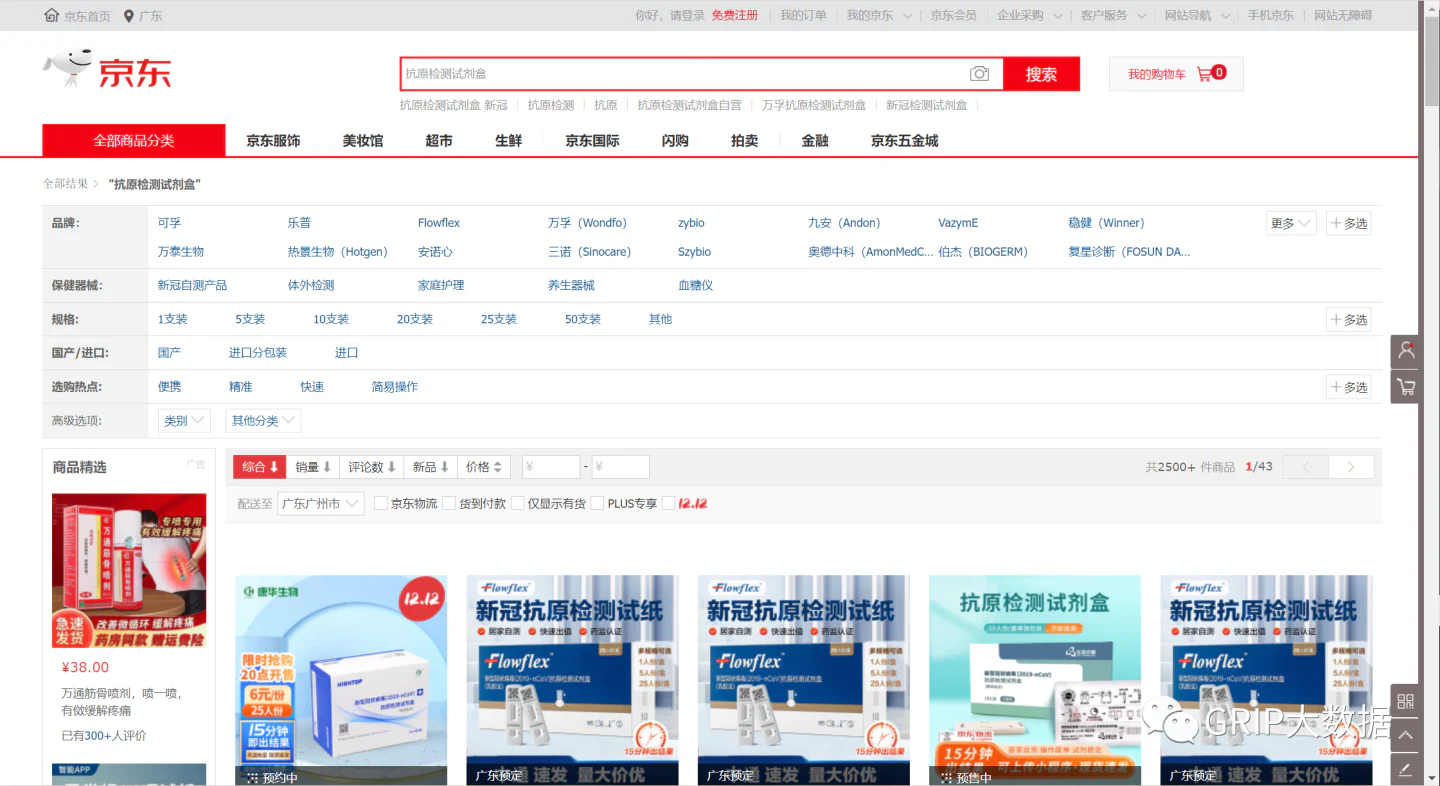Viewport: 1440px width, 786px height.
Task: Click suggested search 万孚抗原检测试剂盒
Action: coord(814,104)
